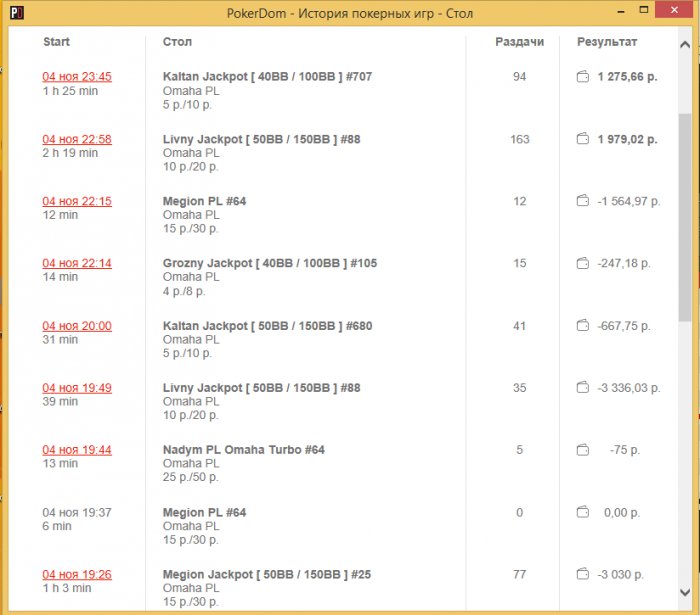Click hand count 77
The width and height of the screenshot is (700, 615).
[x=519, y=574]
